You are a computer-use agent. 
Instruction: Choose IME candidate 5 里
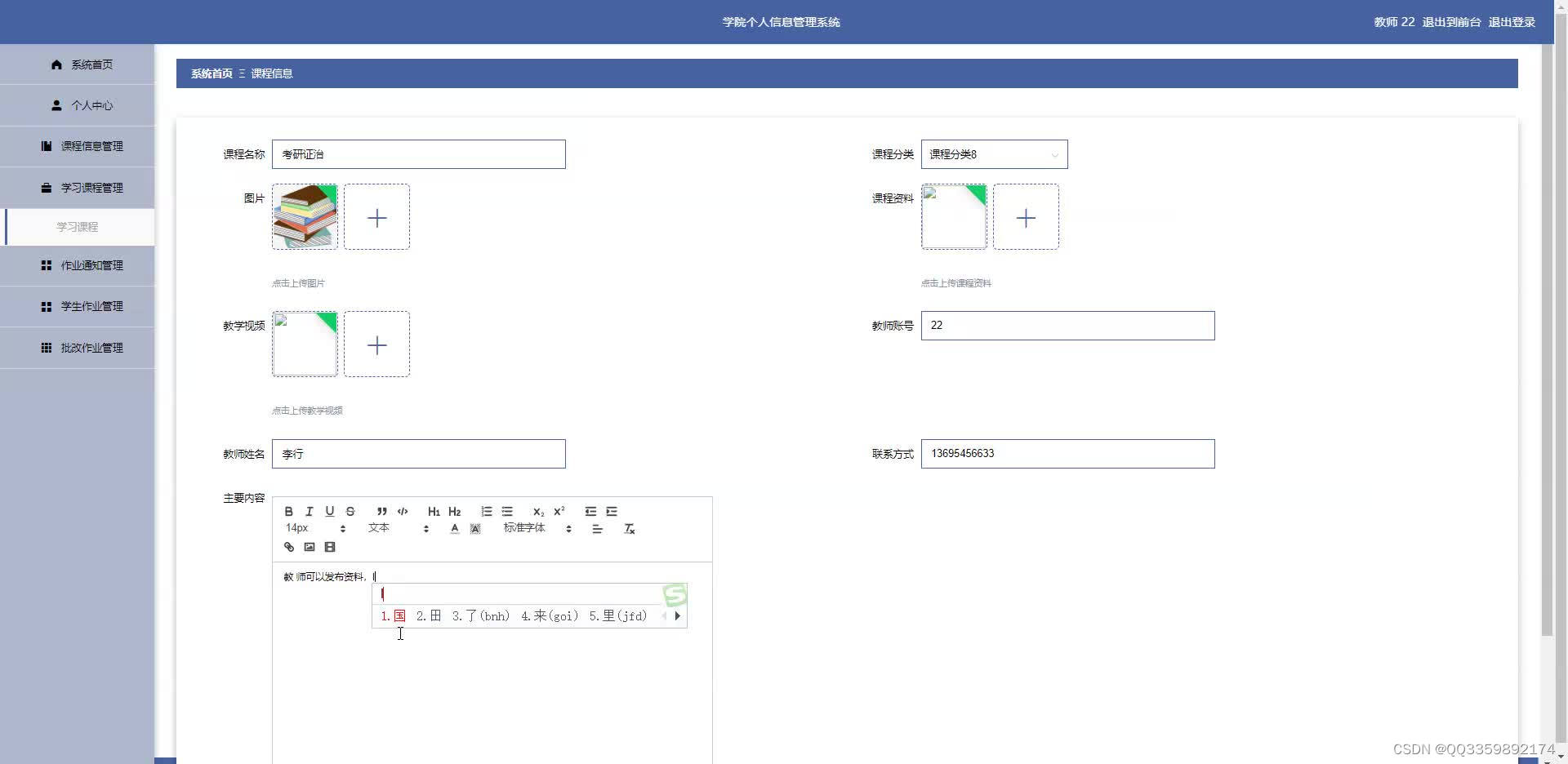(x=617, y=616)
